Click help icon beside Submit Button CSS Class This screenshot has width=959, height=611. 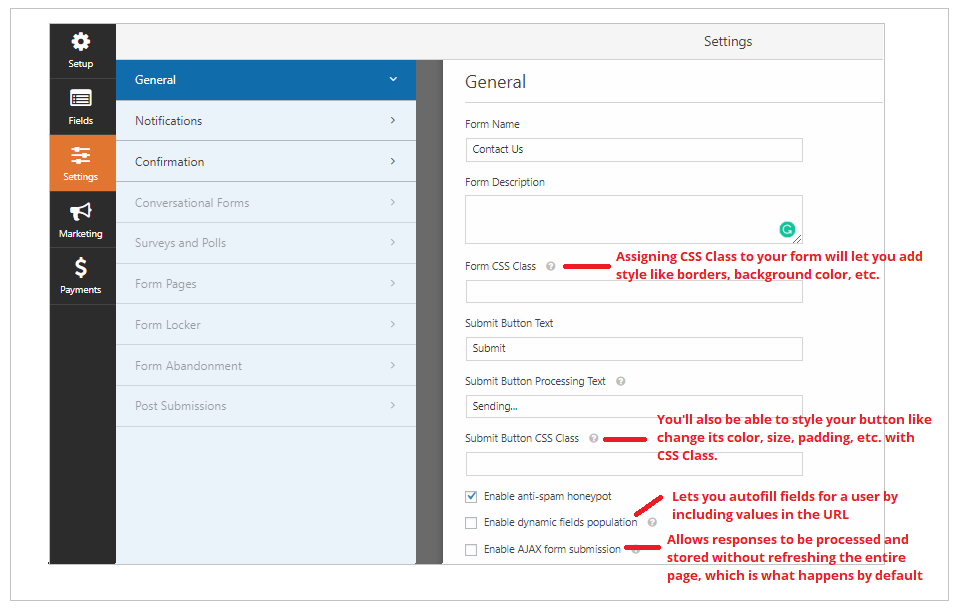tap(593, 438)
